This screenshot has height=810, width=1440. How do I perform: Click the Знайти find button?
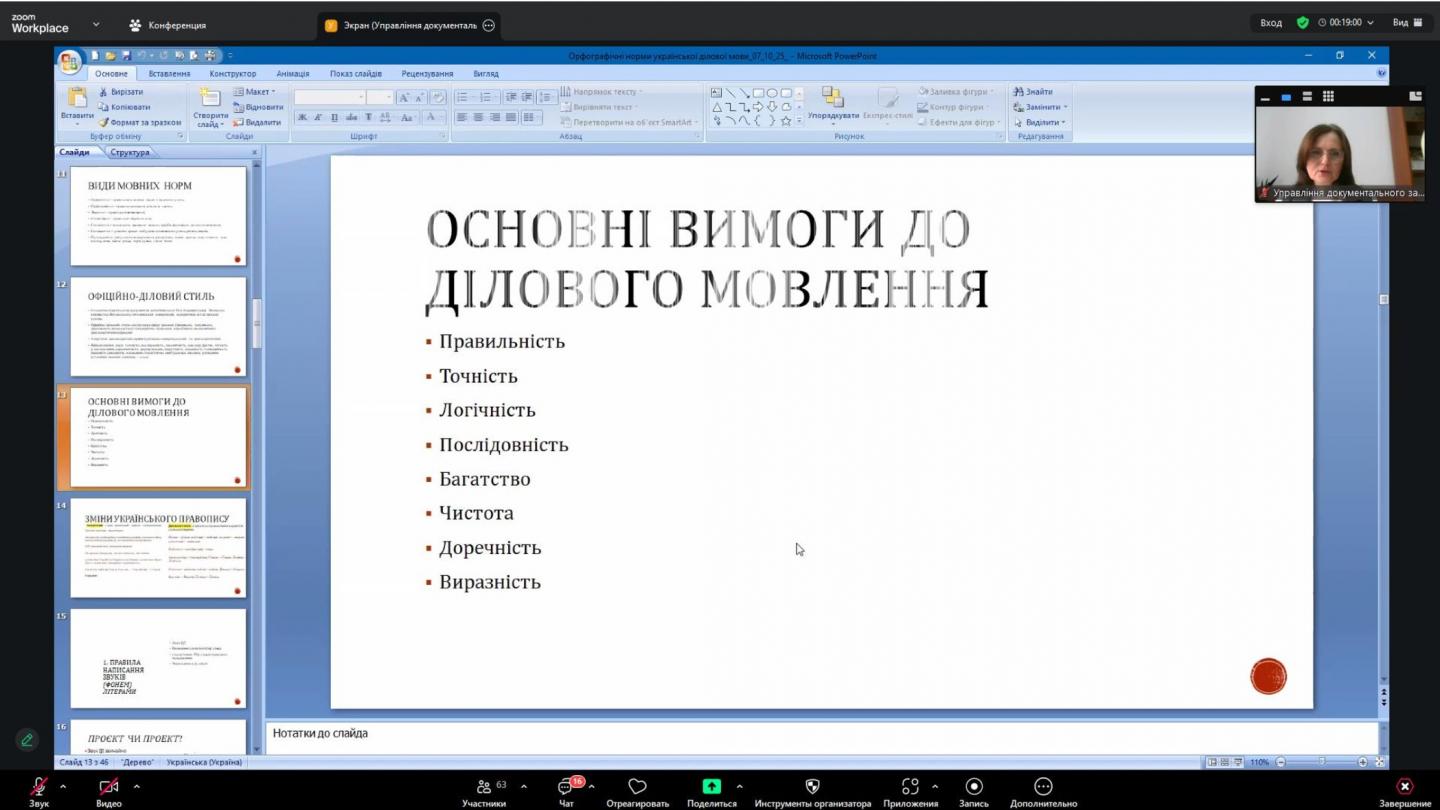(1033, 92)
